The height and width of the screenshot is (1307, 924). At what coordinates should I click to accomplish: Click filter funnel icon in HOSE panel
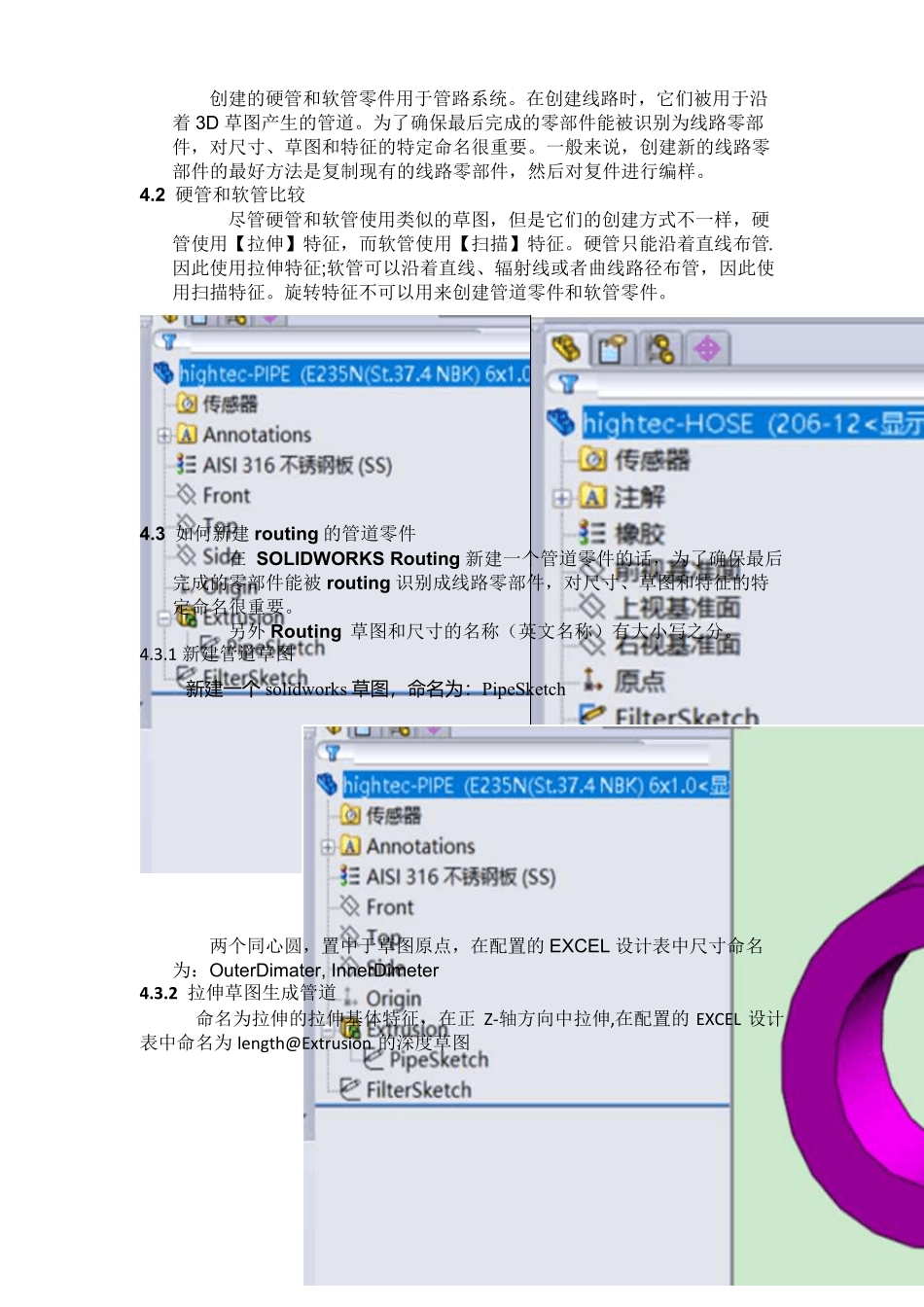pos(568,384)
